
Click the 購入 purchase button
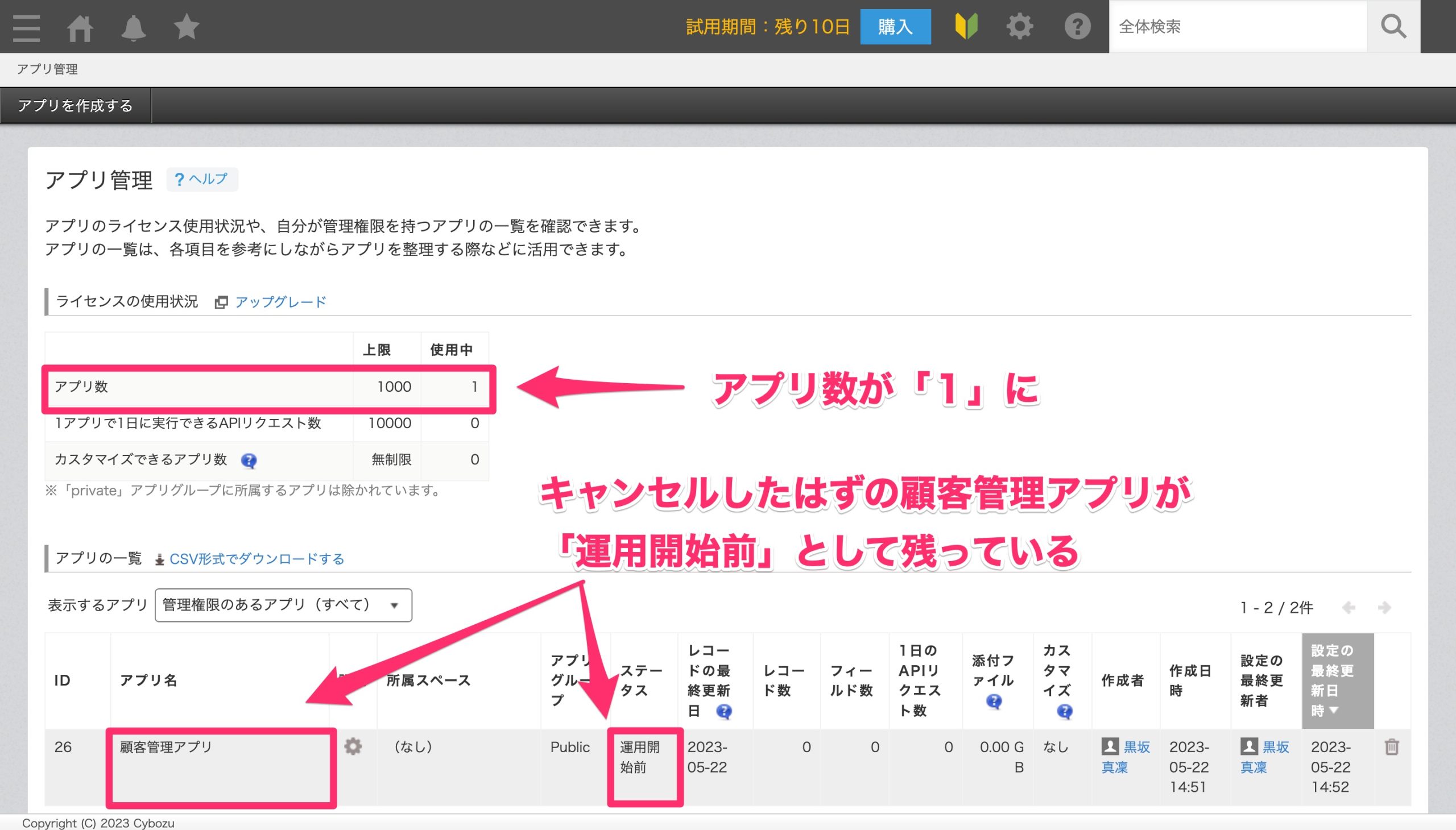pos(895,26)
